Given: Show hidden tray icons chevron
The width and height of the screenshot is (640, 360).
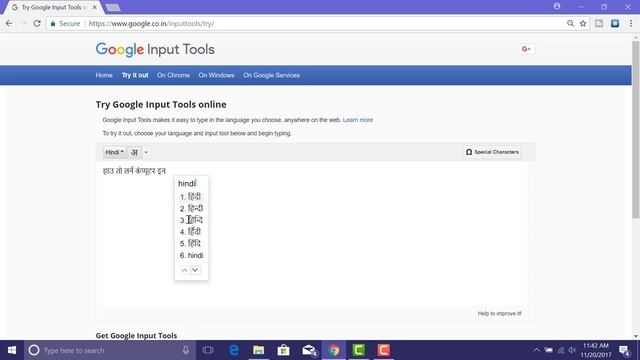Looking at the screenshot, I should [x=536, y=350].
